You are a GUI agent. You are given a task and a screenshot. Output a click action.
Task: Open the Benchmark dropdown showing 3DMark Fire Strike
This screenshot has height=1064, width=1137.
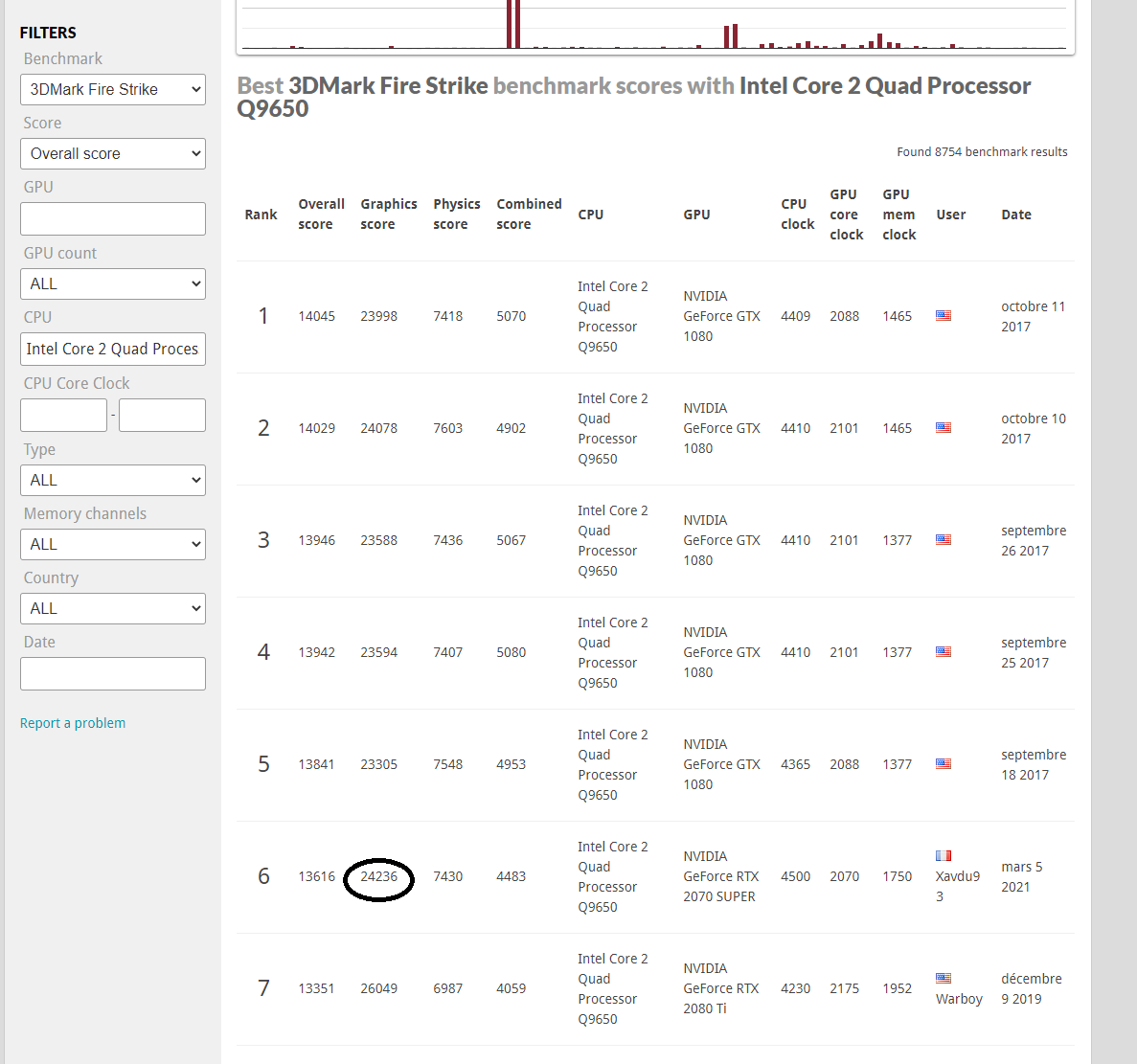(x=113, y=90)
